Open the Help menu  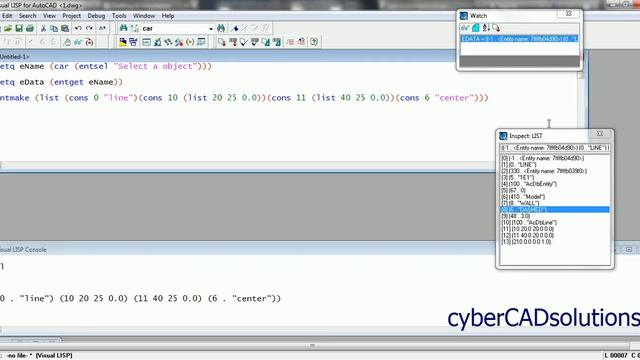click(x=168, y=16)
